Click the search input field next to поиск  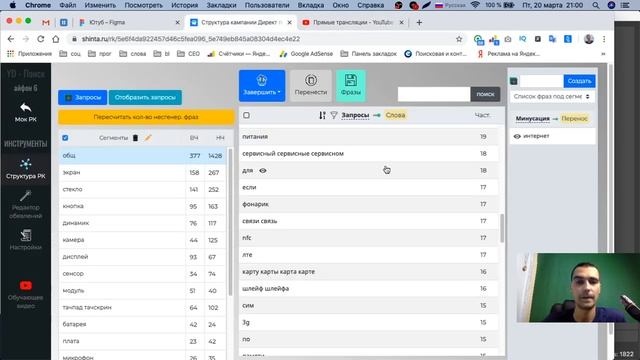click(x=434, y=94)
